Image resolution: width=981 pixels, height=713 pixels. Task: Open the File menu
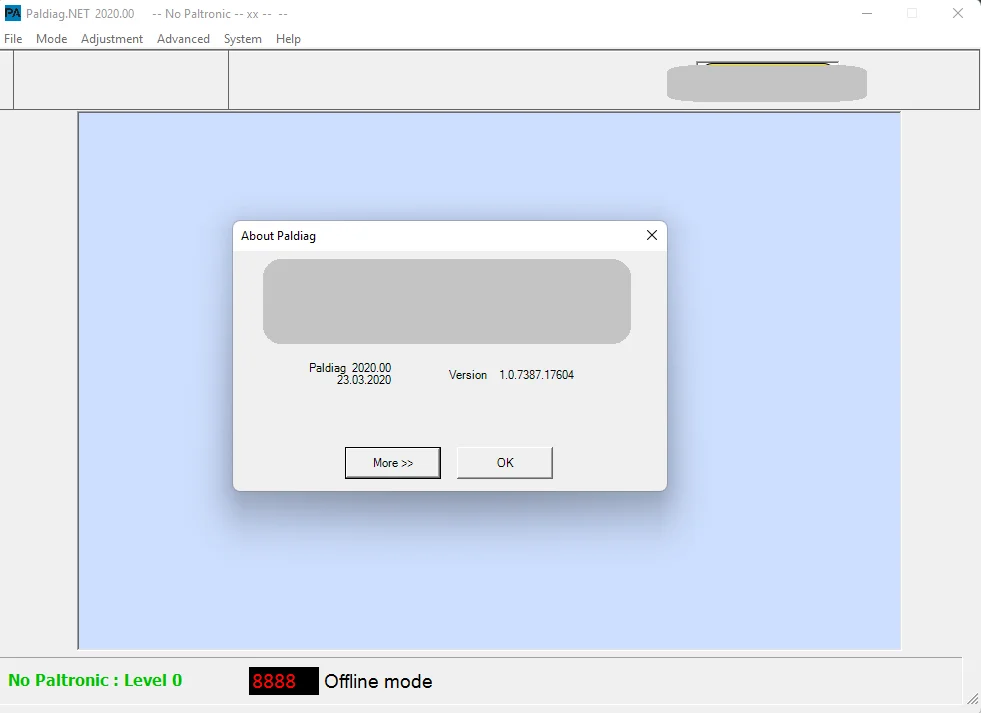coord(13,39)
